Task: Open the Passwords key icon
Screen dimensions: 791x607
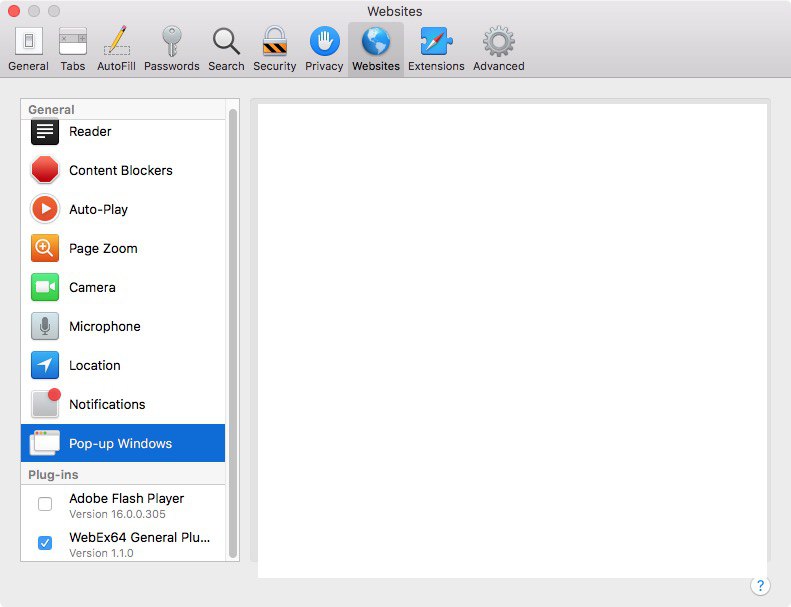Action: coord(172,41)
